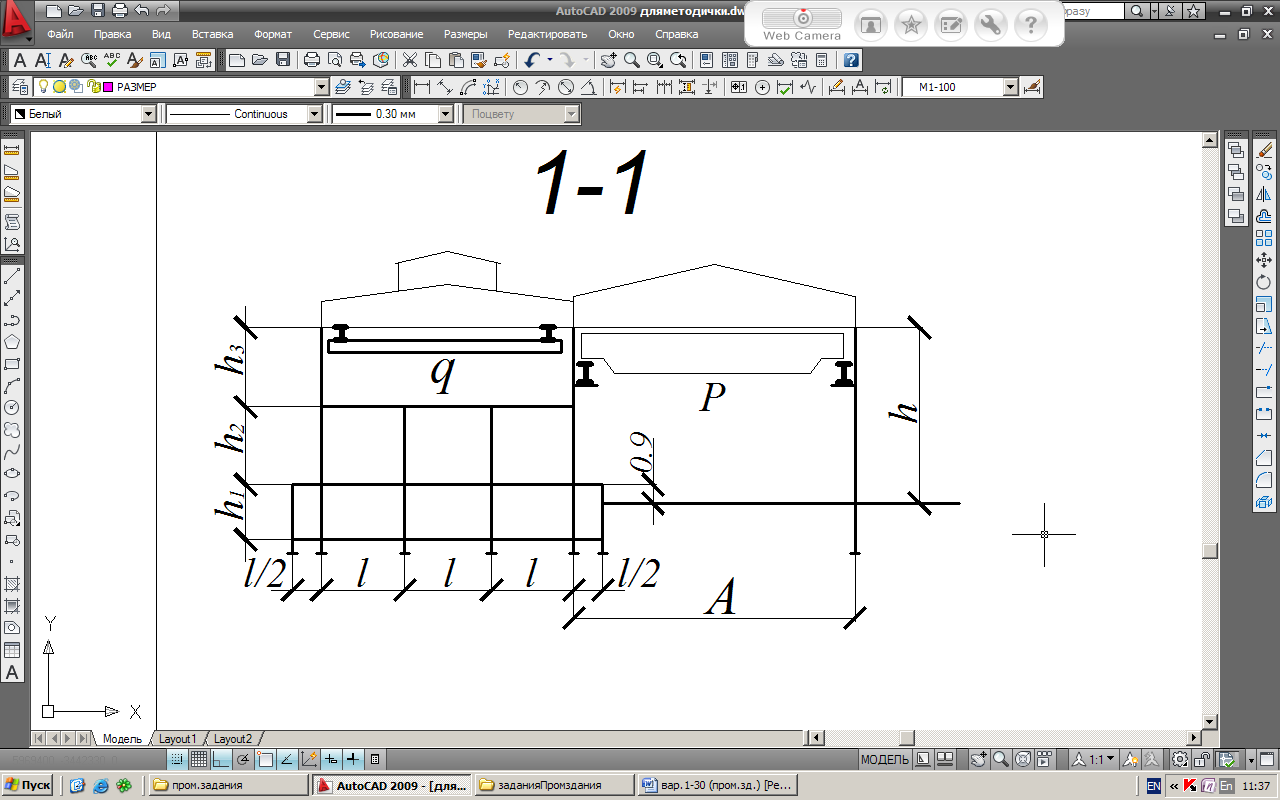Image resolution: width=1280 pixels, height=800 pixels.
Task: Click the Kaspersky tray icon
Action: coord(1190,786)
